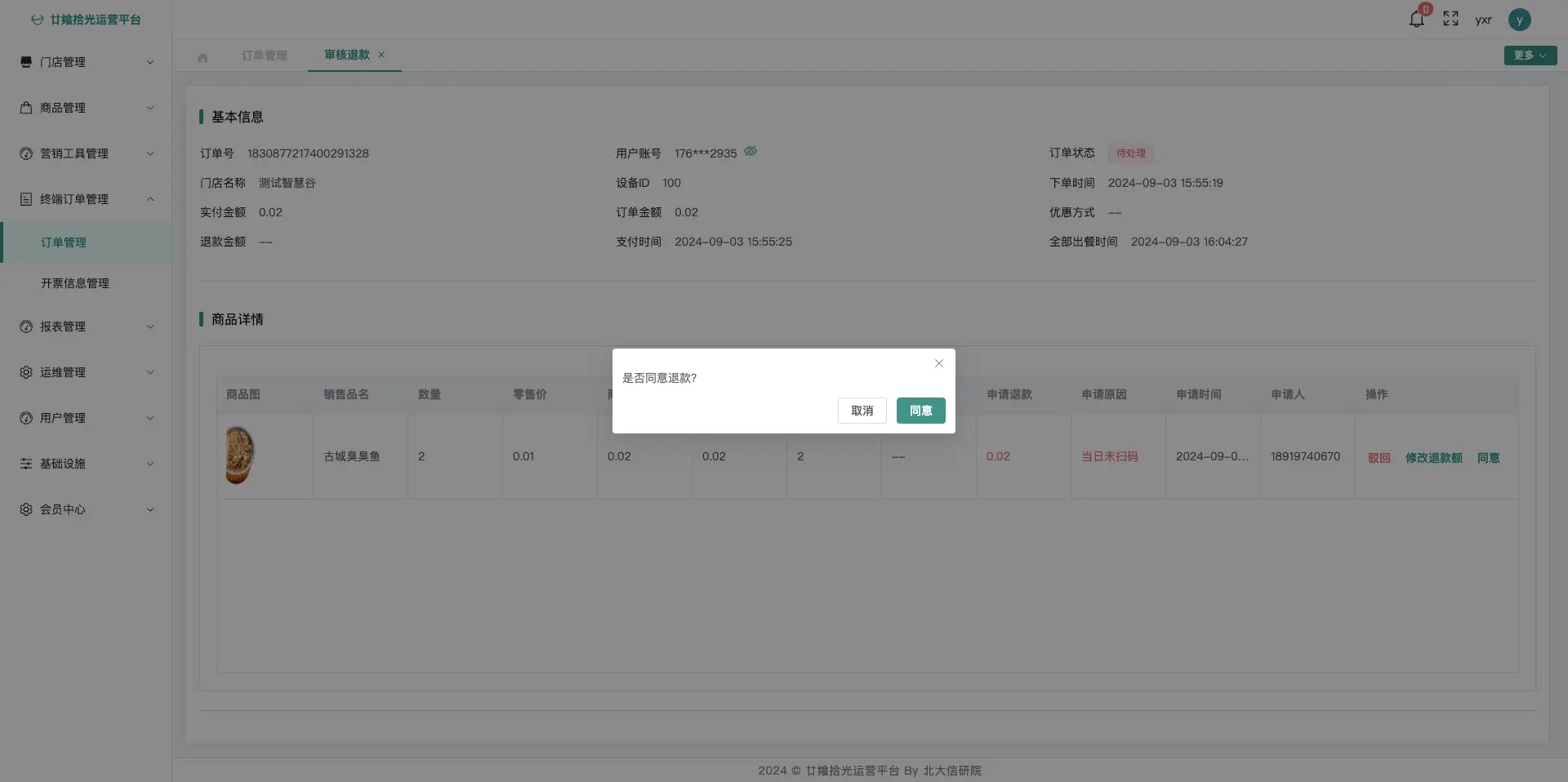Open 开票信息管理 in the sidebar
1568x782 pixels.
pyautogui.click(x=86, y=283)
